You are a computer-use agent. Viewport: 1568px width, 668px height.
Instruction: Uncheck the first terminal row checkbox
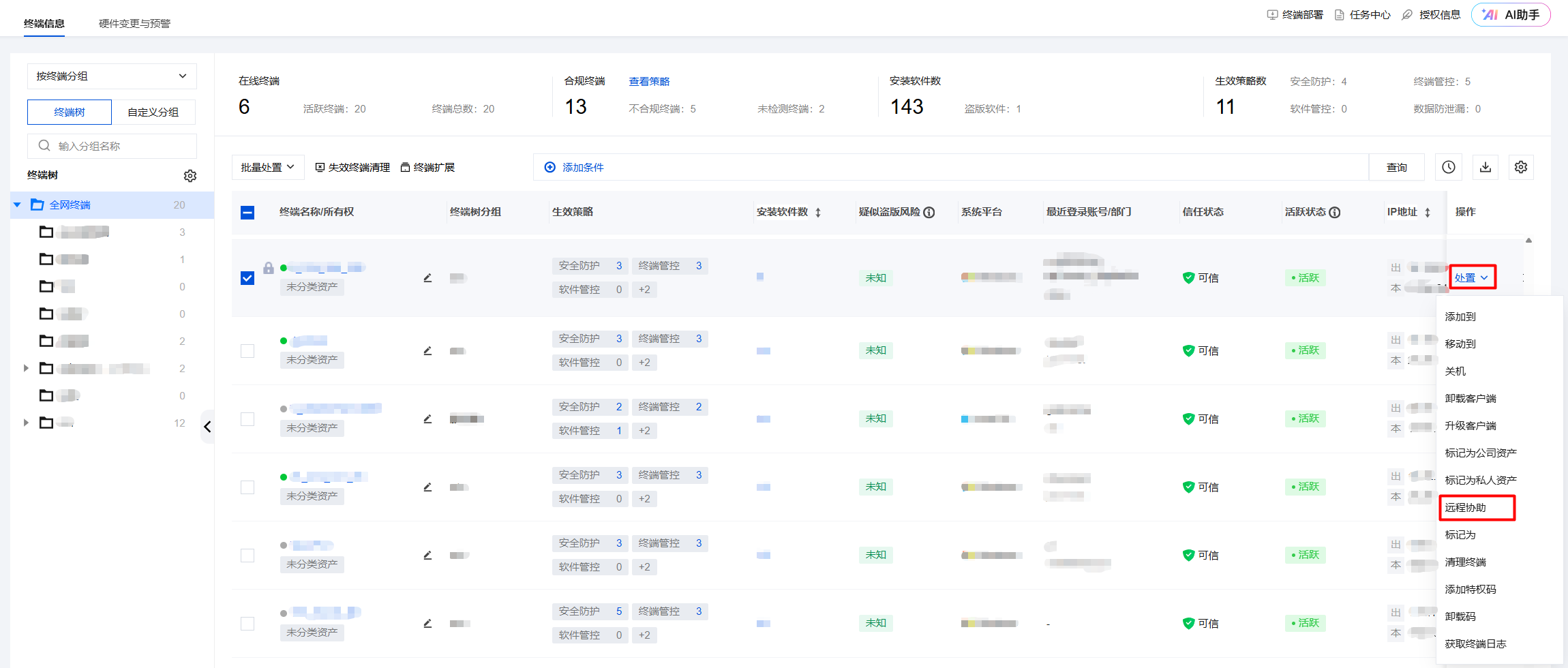(247, 278)
